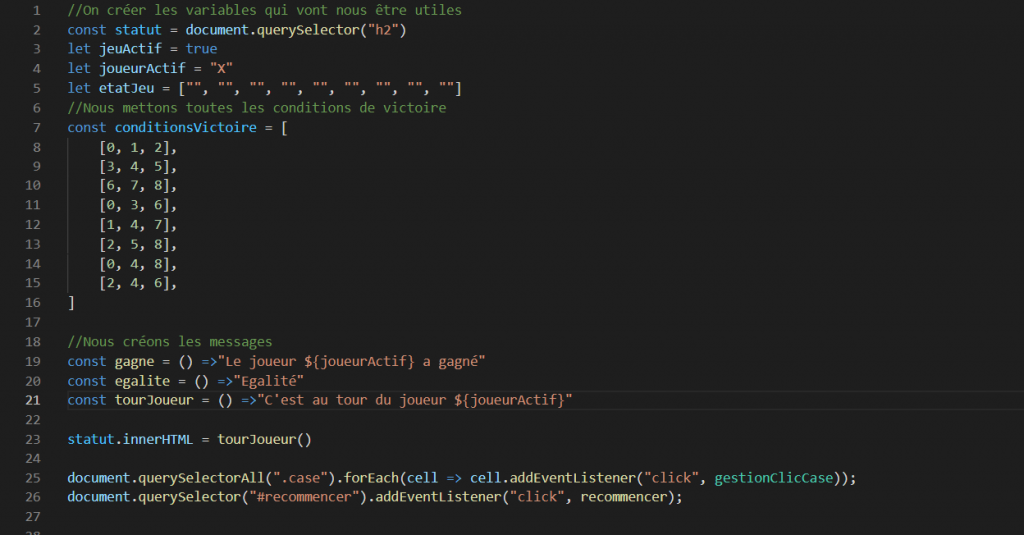Click line number 25 in the gutter

pyautogui.click(x=33, y=478)
